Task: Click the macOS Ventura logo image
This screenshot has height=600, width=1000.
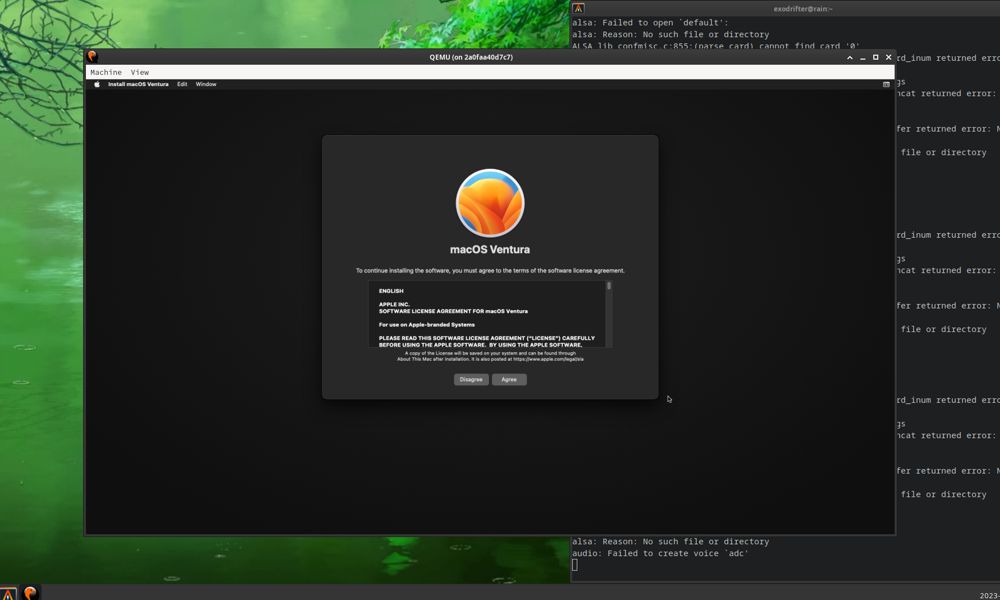Action: click(490, 203)
